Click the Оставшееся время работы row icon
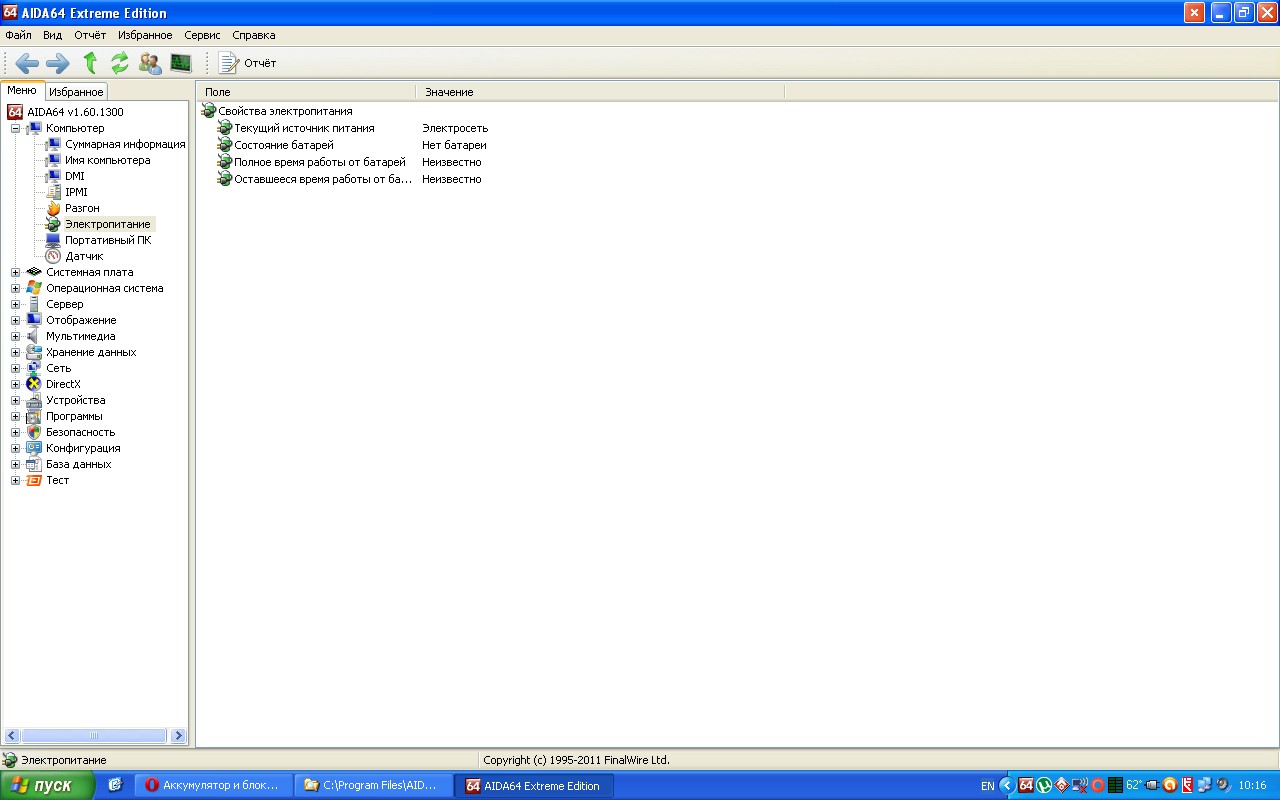 tap(225, 179)
